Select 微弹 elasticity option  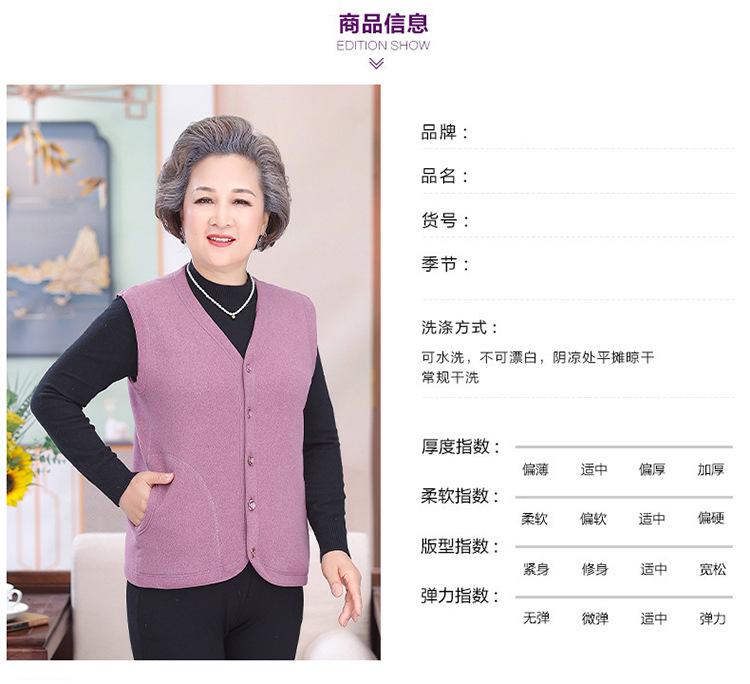[x=595, y=618]
